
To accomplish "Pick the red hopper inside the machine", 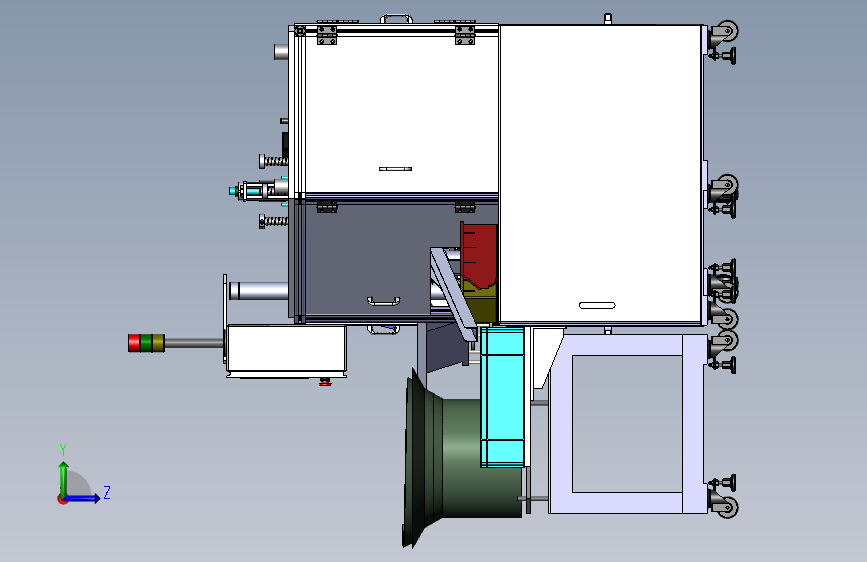I will 479,254.
